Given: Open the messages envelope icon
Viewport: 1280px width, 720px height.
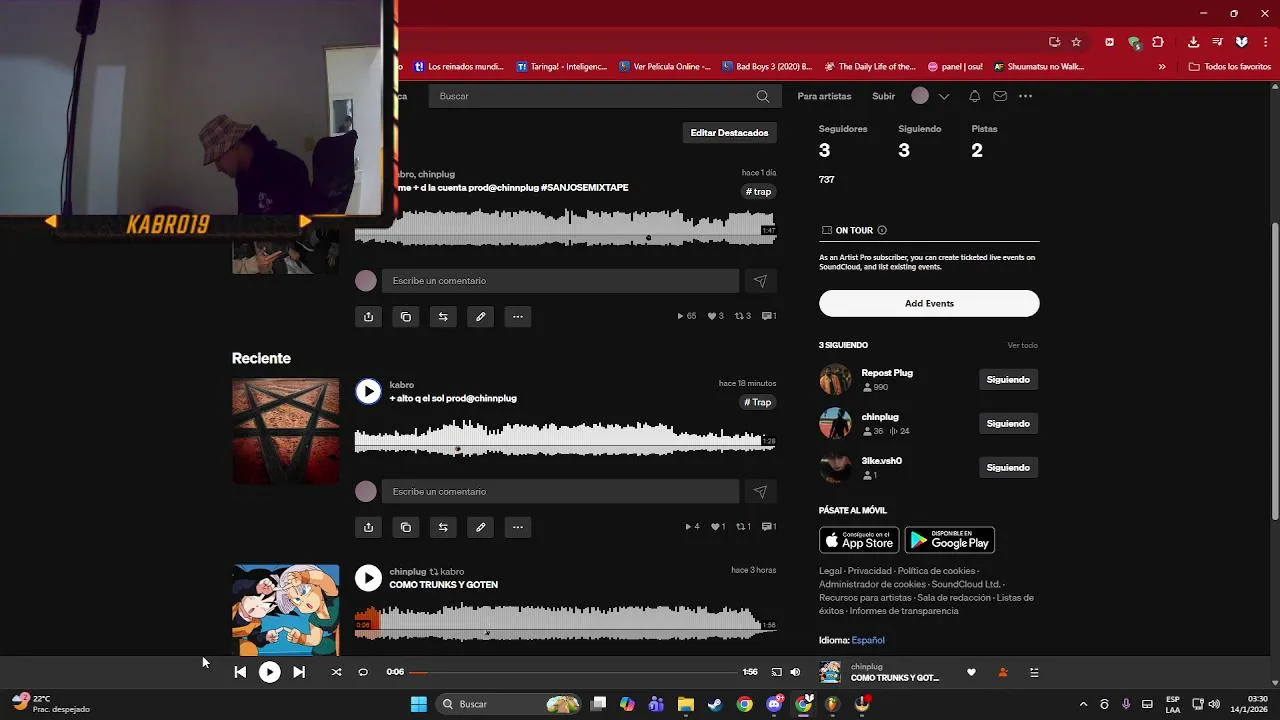Looking at the screenshot, I should 1000,96.
